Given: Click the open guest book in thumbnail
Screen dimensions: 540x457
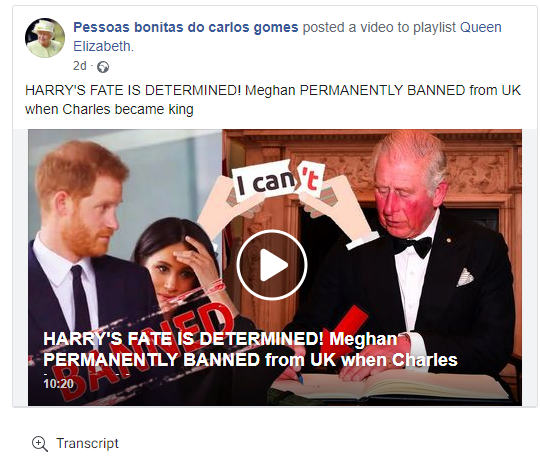Looking at the screenshot, I should [389, 387].
